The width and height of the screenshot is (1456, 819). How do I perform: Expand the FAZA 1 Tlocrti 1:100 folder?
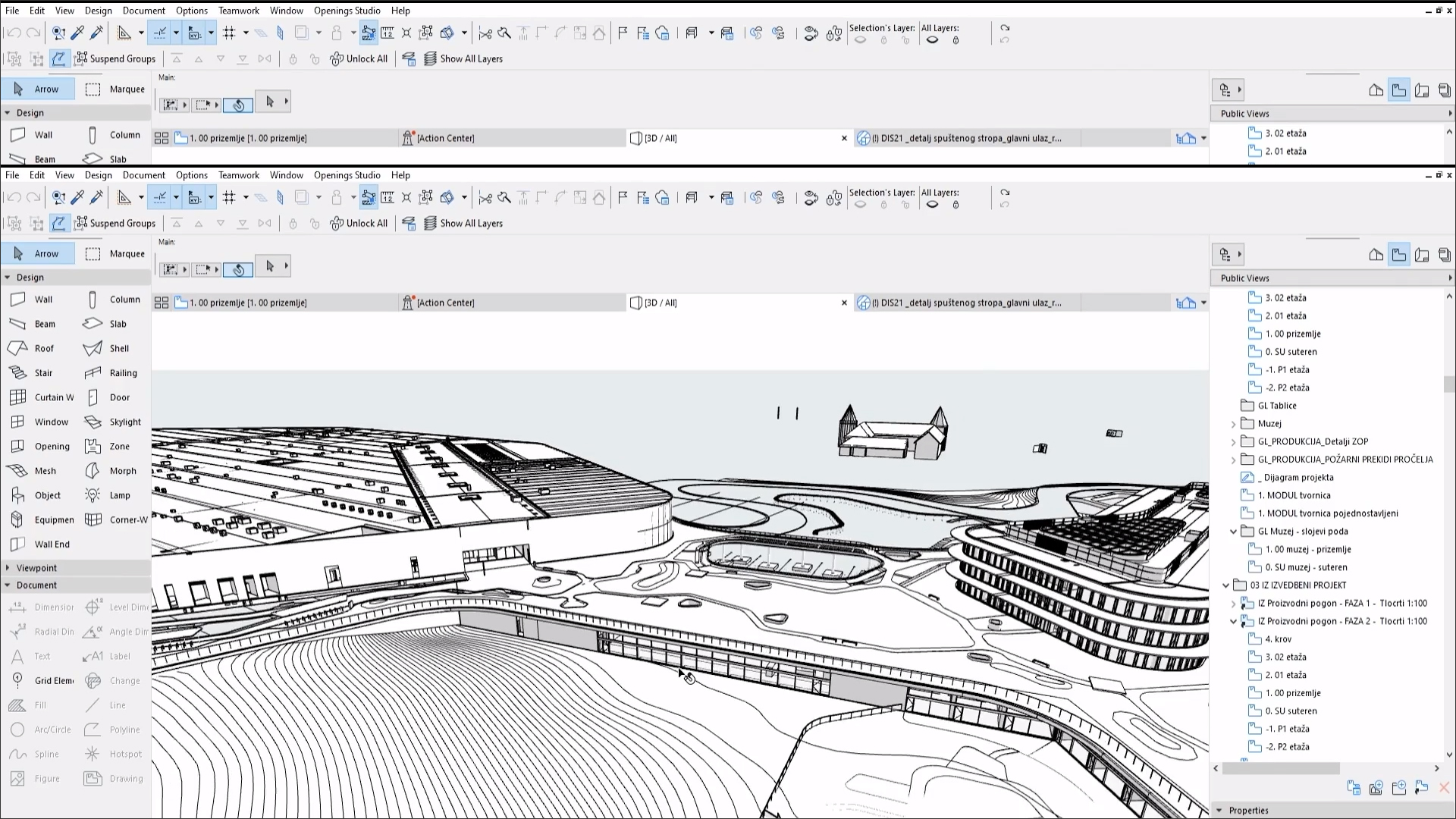pyautogui.click(x=1233, y=604)
